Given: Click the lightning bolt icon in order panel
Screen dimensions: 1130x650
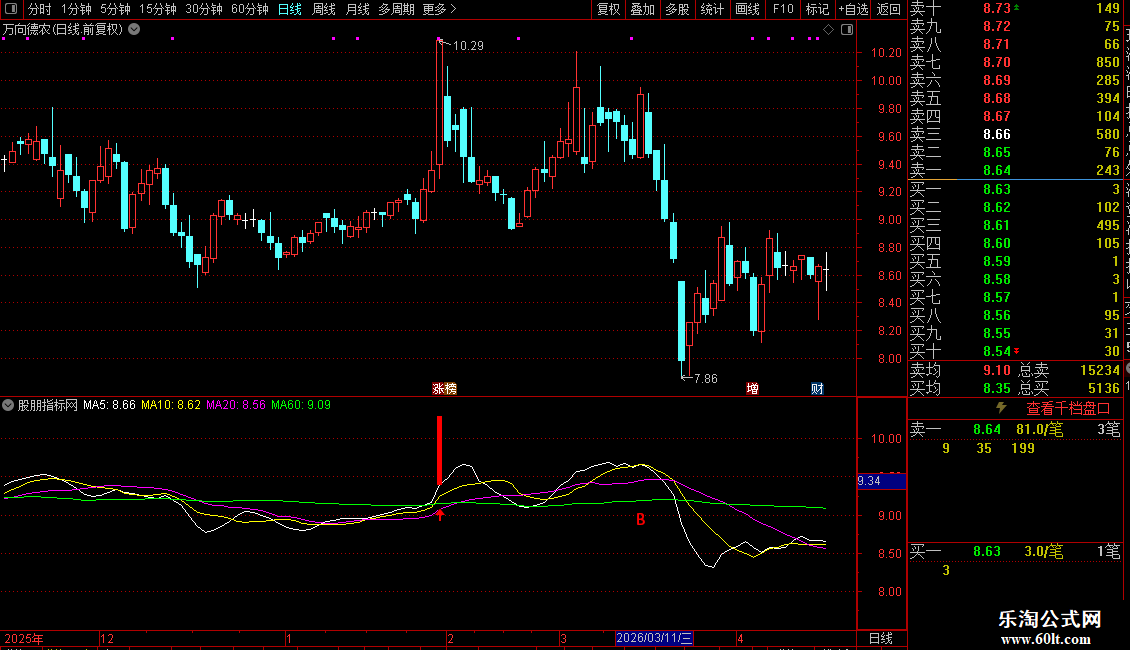Looking at the screenshot, I should click(1001, 408).
